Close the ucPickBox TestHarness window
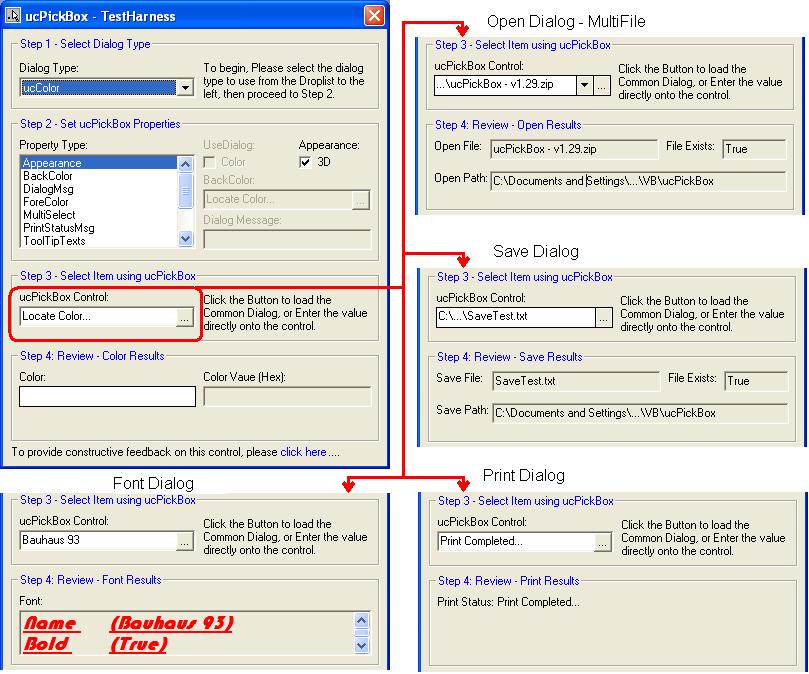Image resolution: width=809 pixels, height=674 pixels. pos(373,15)
